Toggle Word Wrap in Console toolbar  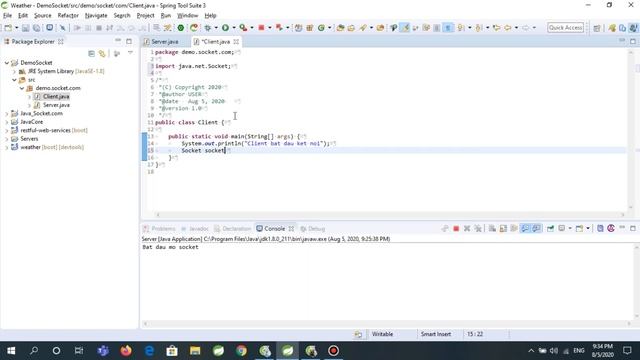pos(514,229)
